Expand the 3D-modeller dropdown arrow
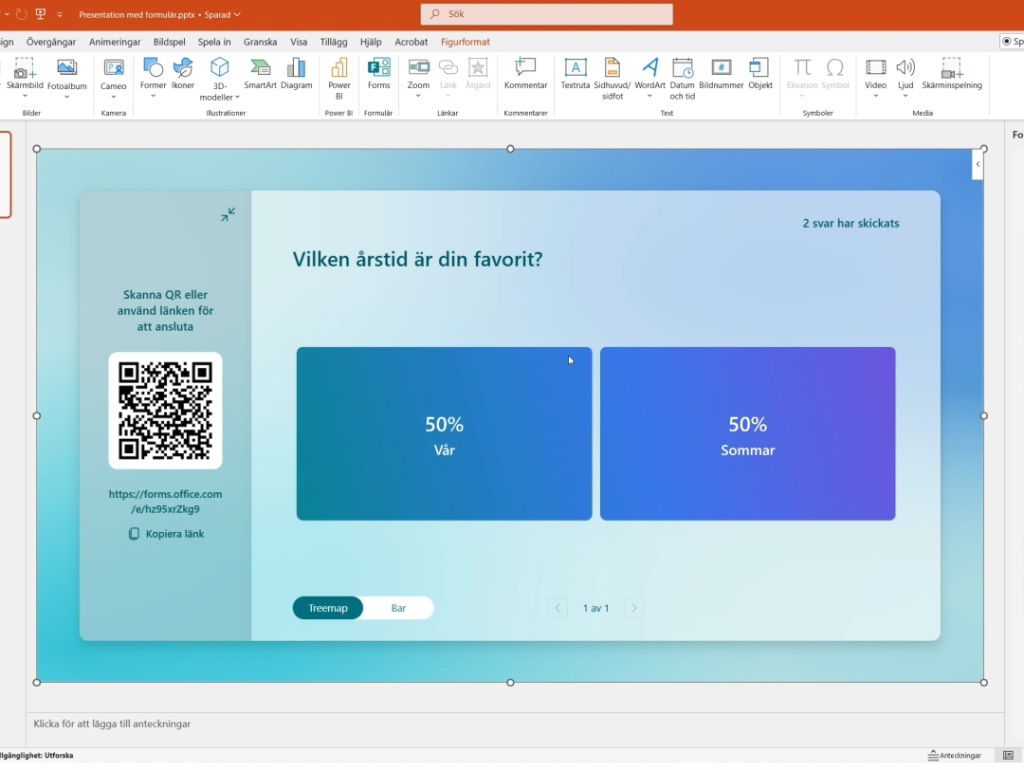The image size is (1024, 770). click(237, 97)
